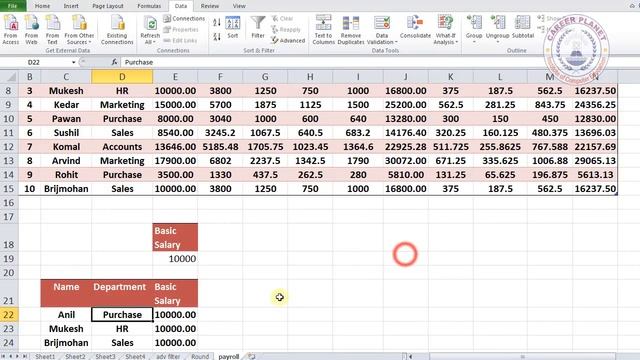Switch to the Home tab
The height and width of the screenshot is (360, 640).
click(42, 6)
